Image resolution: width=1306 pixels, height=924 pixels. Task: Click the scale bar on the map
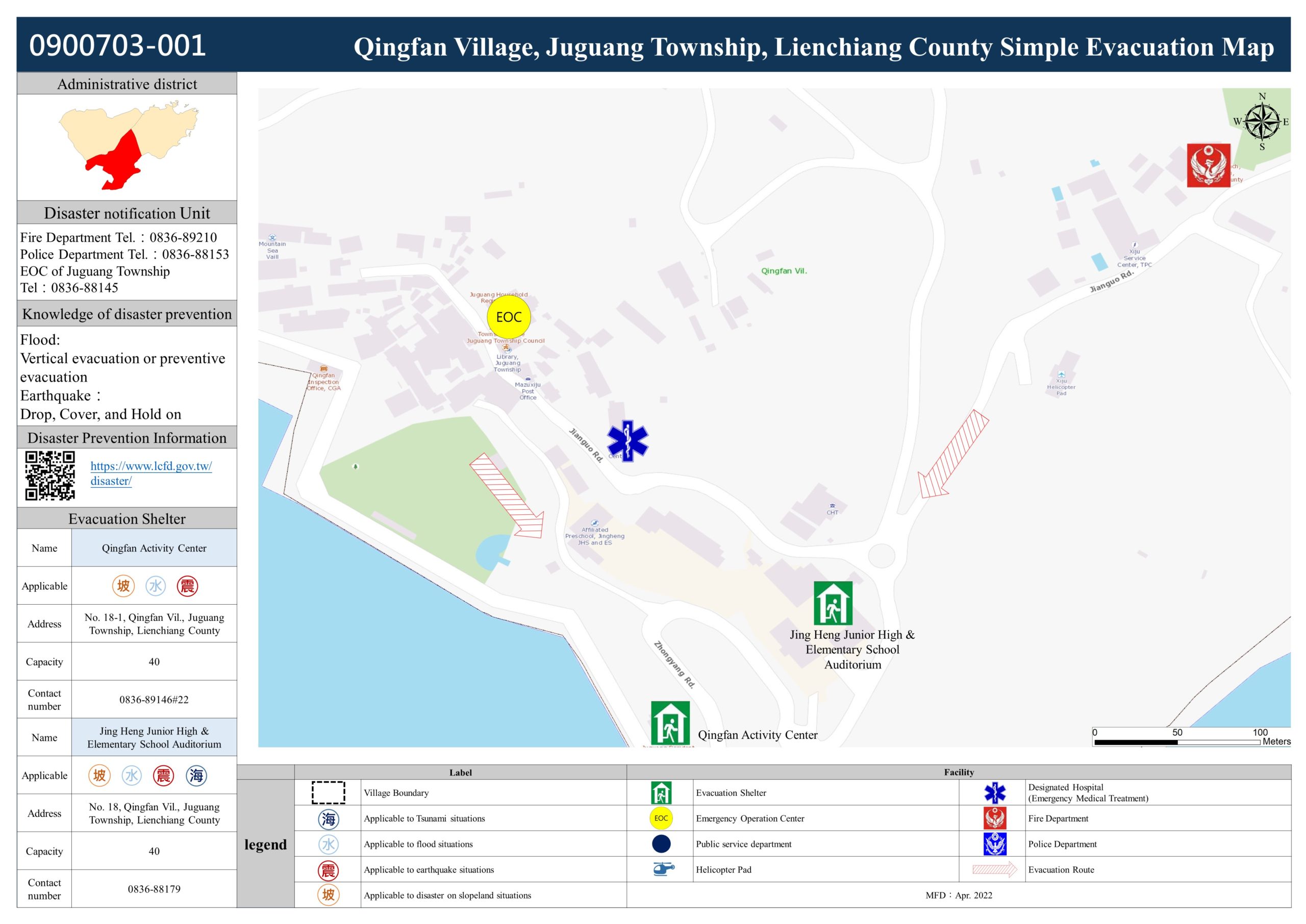click(x=1176, y=742)
